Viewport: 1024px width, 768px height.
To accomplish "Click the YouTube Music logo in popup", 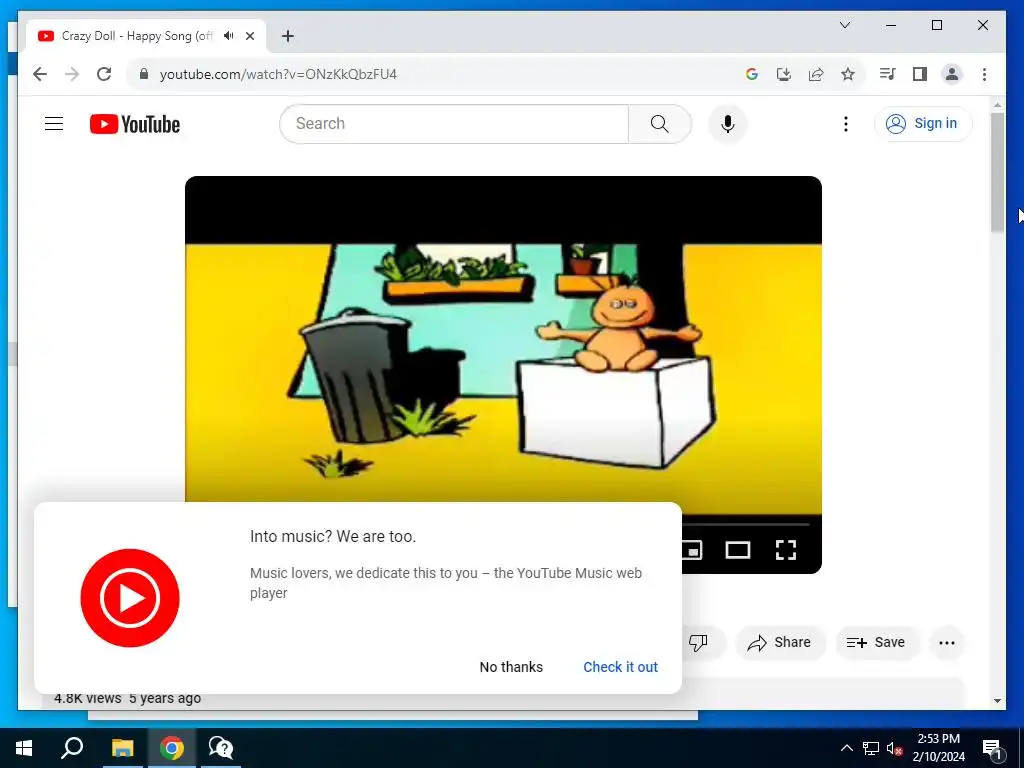I will pyautogui.click(x=130, y=598).
